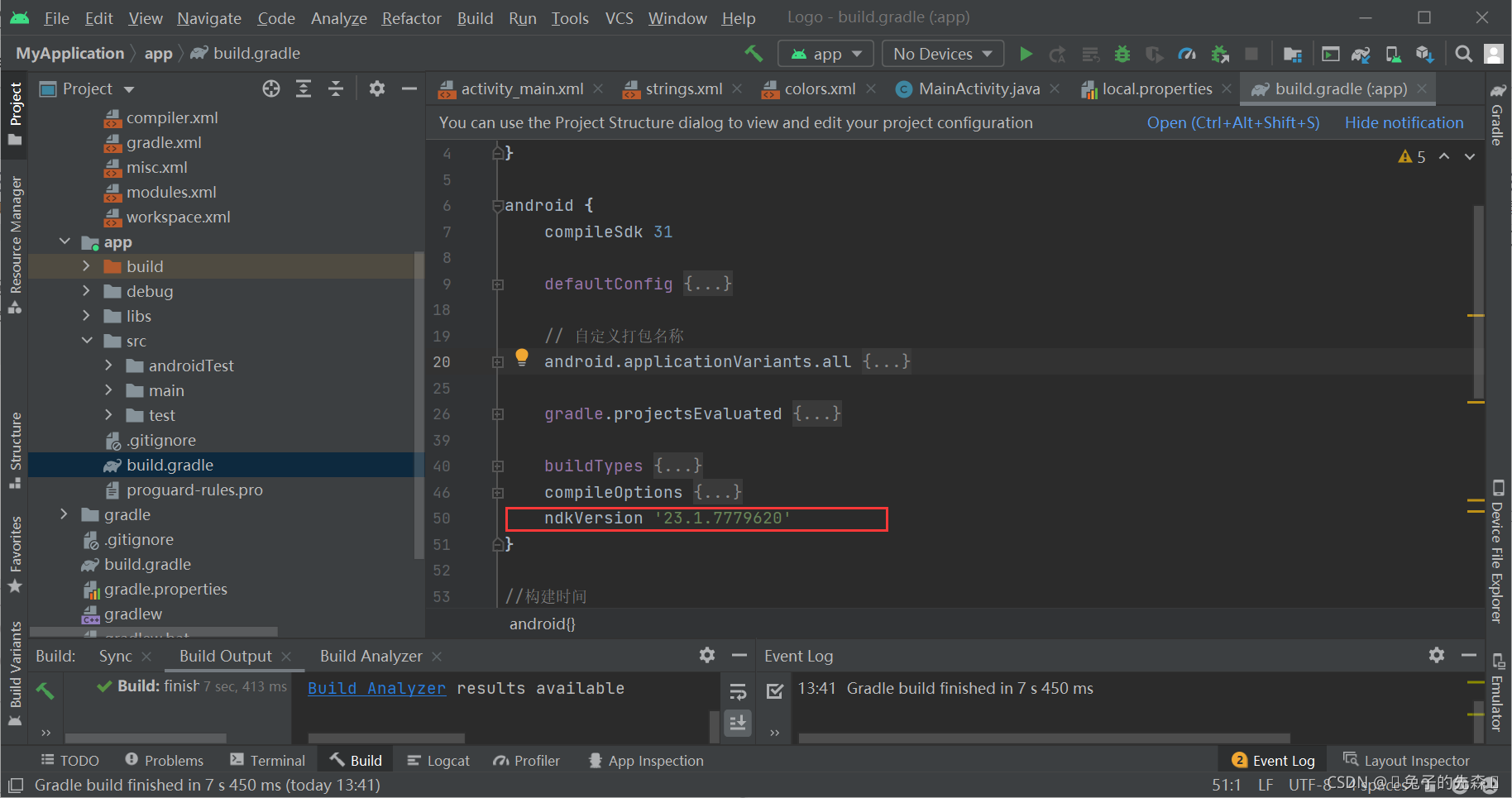Open the Terminal tool window button
Viewport: 1512px width, 798px height.
[268, 760]
